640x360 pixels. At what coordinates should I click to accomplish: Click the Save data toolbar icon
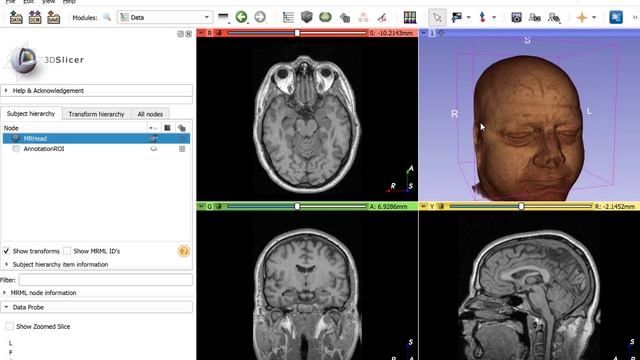pyautogui.click(x=53, y=18)
